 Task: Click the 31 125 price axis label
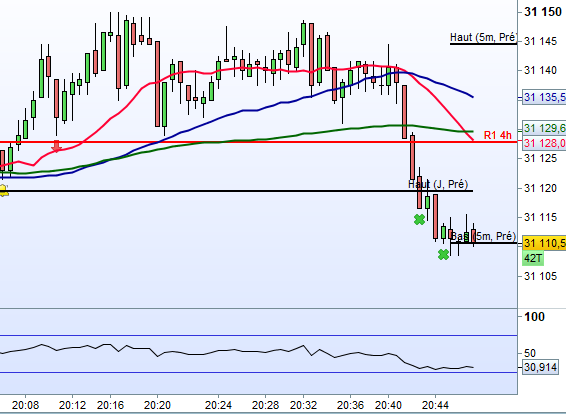[540, 158]
